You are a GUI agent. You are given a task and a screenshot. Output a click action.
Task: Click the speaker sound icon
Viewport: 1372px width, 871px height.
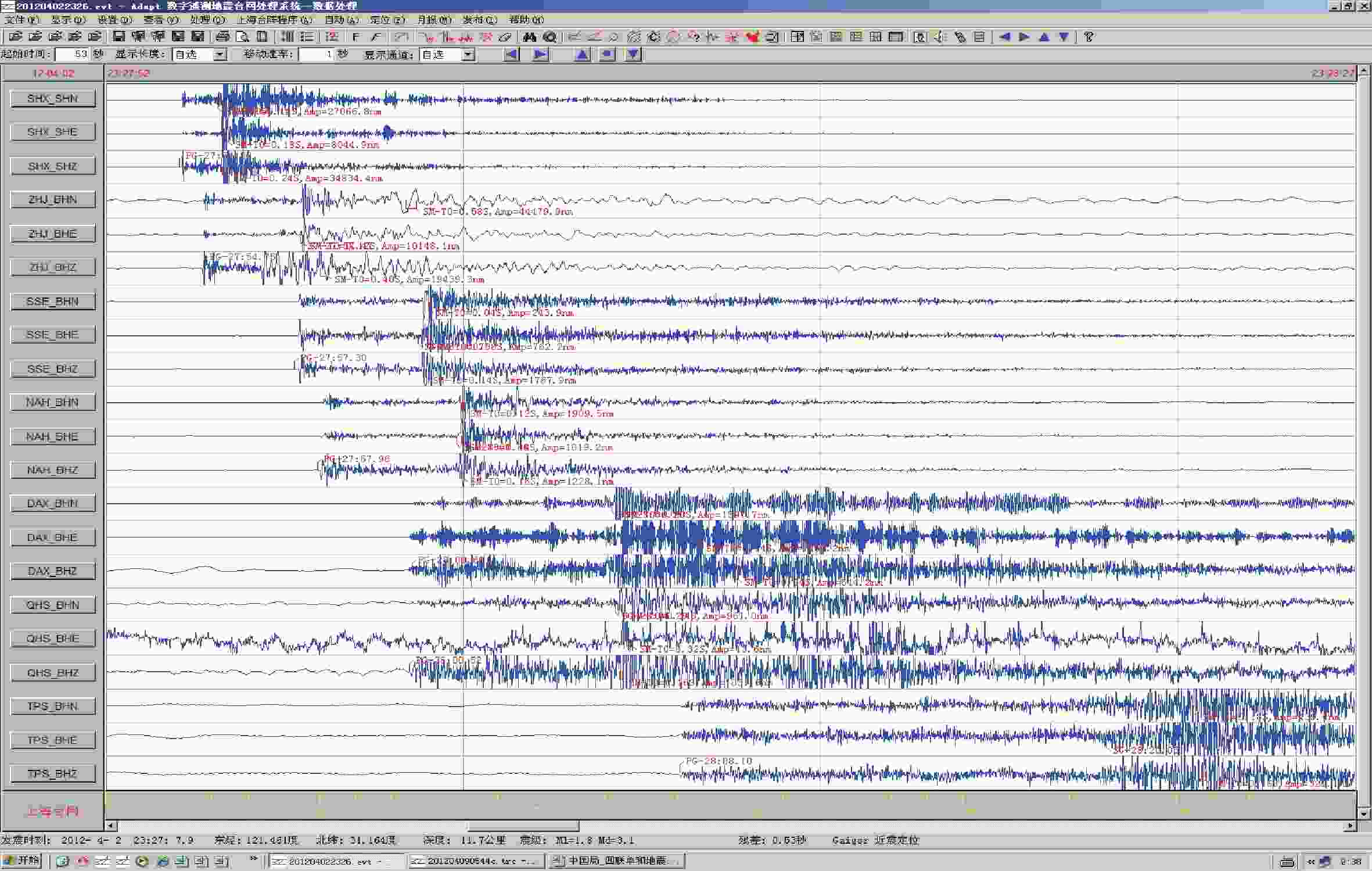[939, 37]
